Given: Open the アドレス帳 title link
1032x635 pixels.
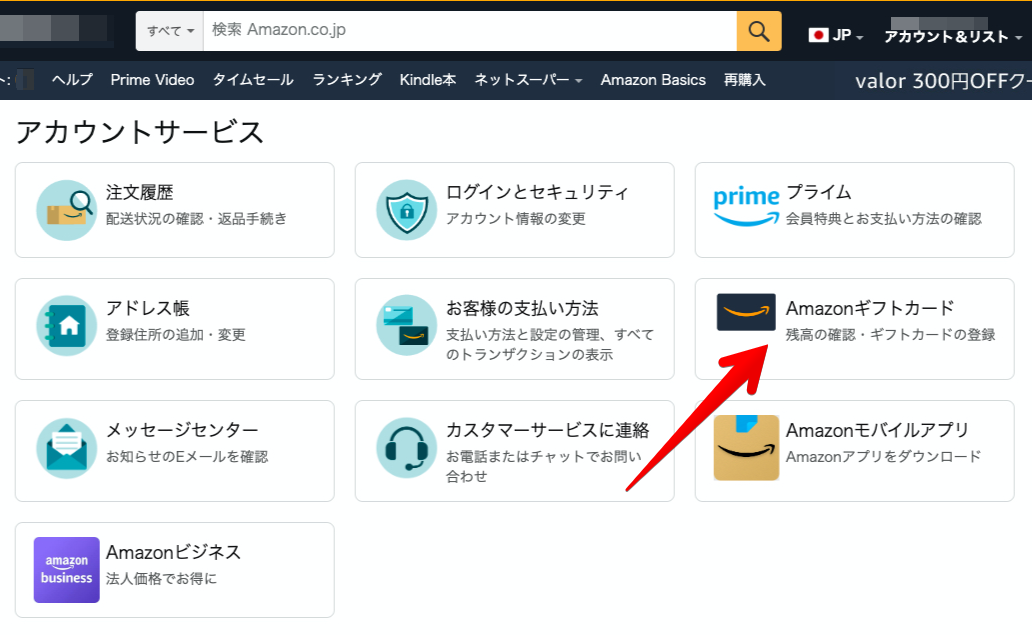Looking at the screenshot, I should point(148,308).
